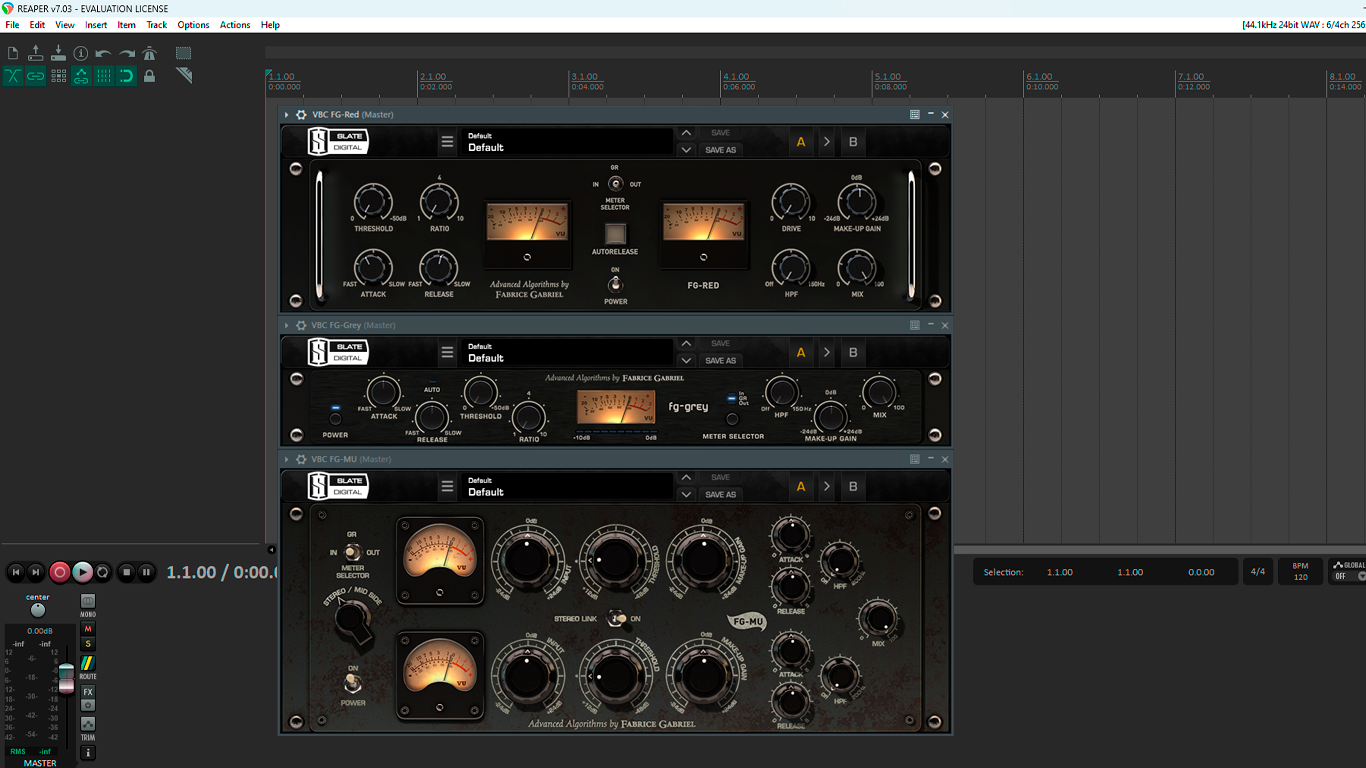Click the diagonal ruler icon in toolbar
This screenshot has height=768, width=1366.
pyautogui.click(x=184, y=76)
